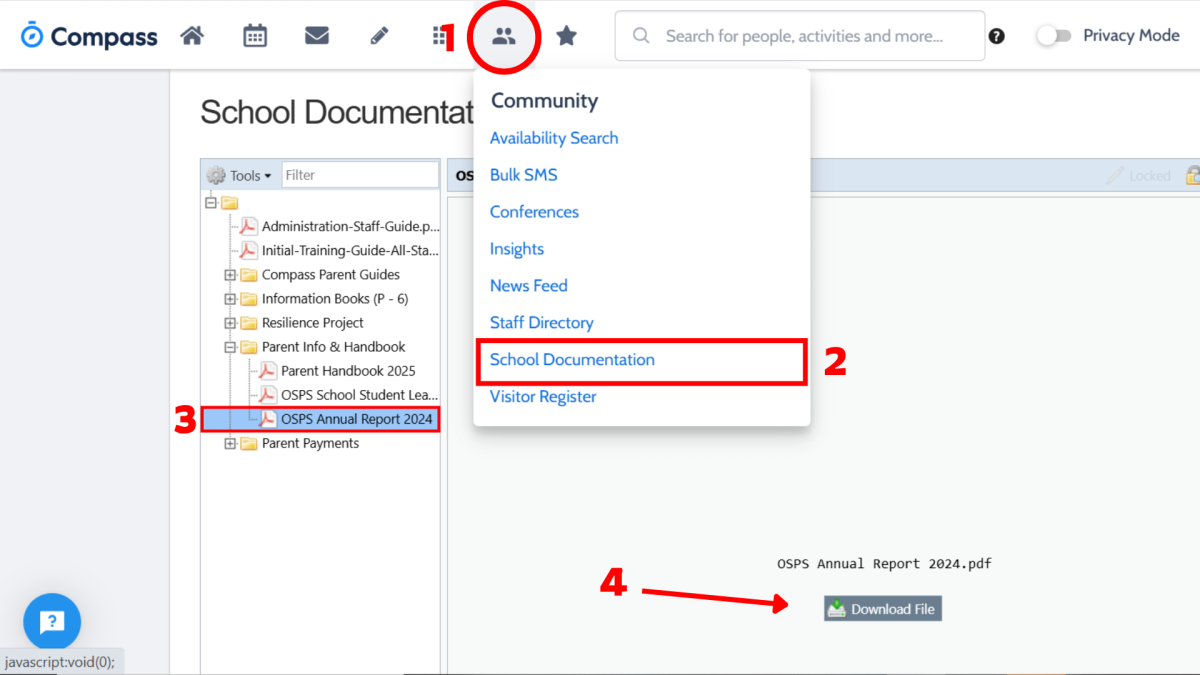Screen dimensions: 1200x675
Task: Choose Staff Directory in Community menu
Action: [541, 323]
